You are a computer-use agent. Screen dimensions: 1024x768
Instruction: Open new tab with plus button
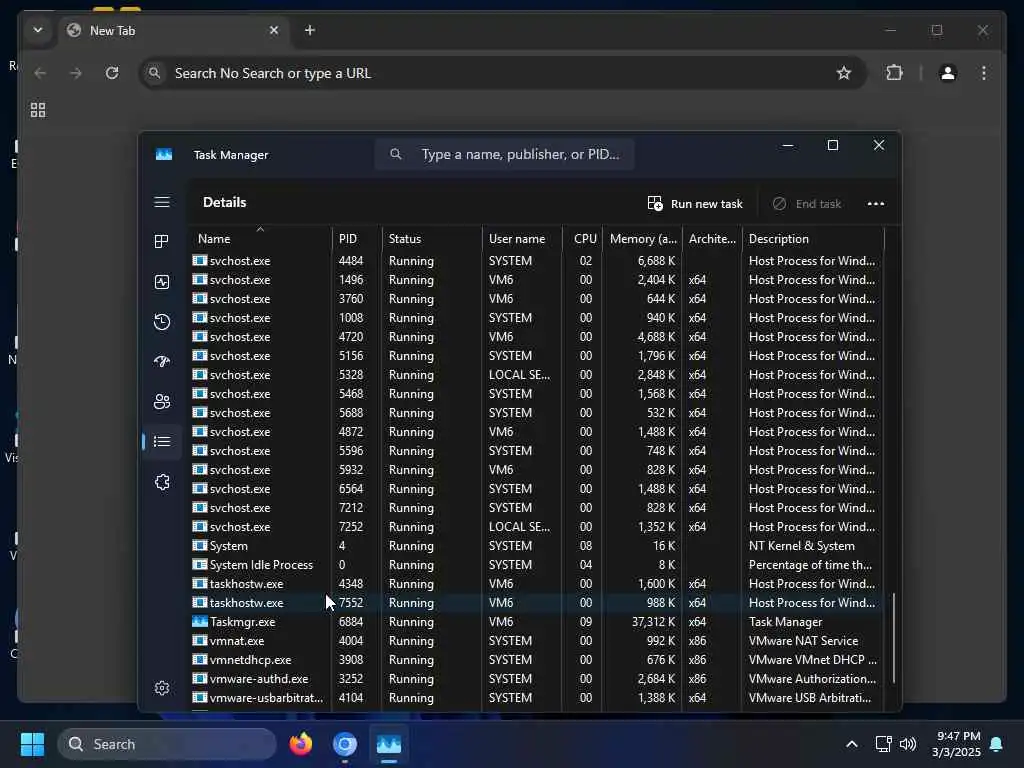coord(310,31)
